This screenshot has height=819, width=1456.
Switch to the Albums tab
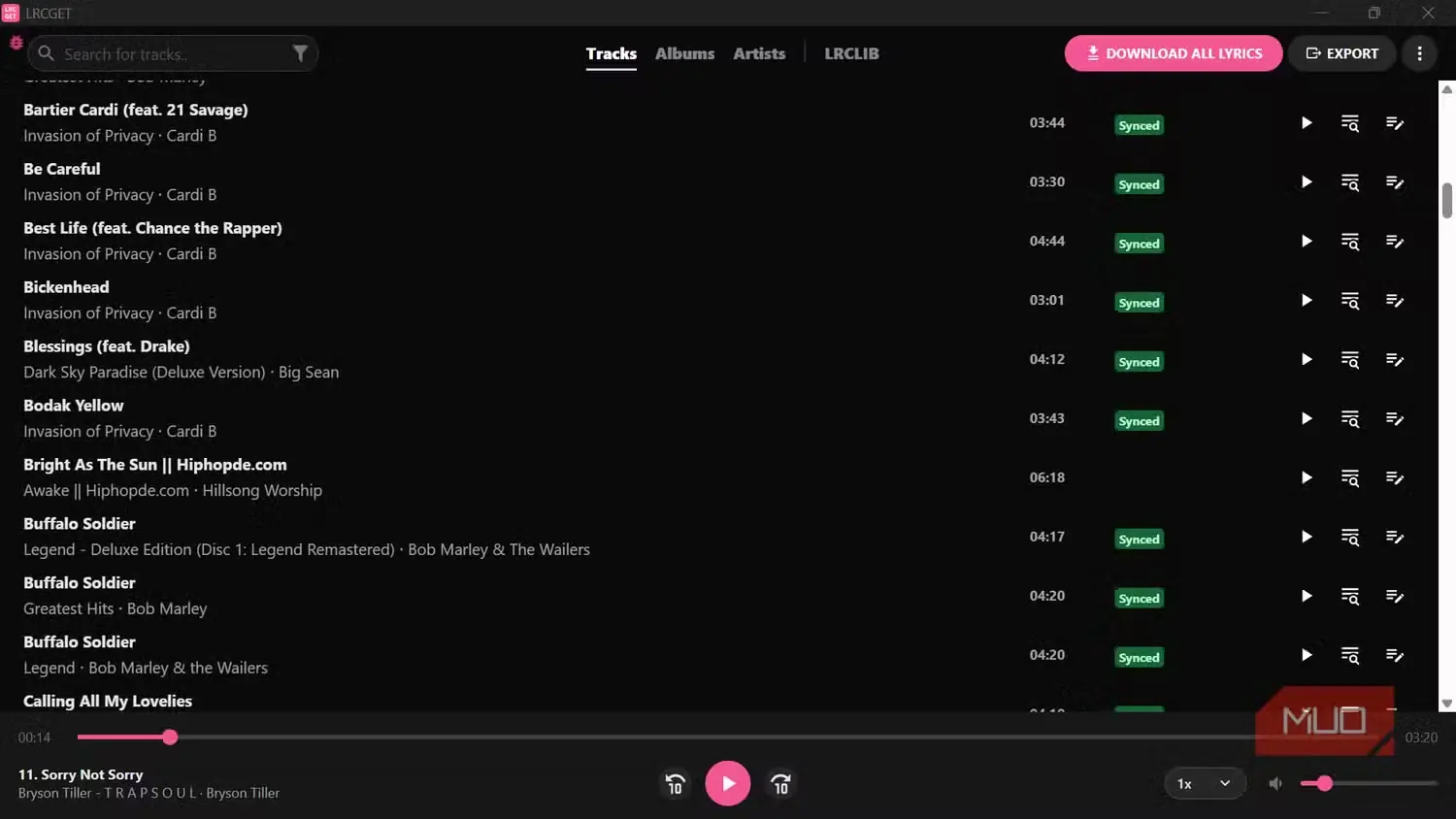[x=684, y=53]
